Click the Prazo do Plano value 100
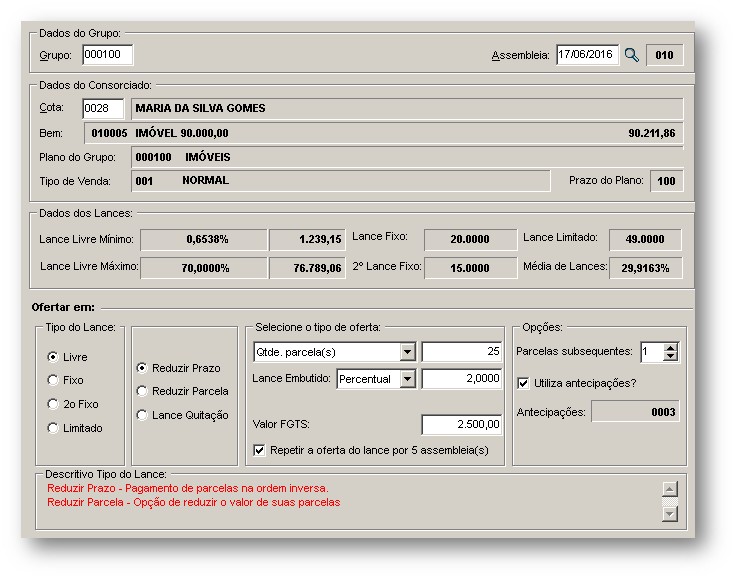Screen dimensions: 737x580 coord(666,181)
